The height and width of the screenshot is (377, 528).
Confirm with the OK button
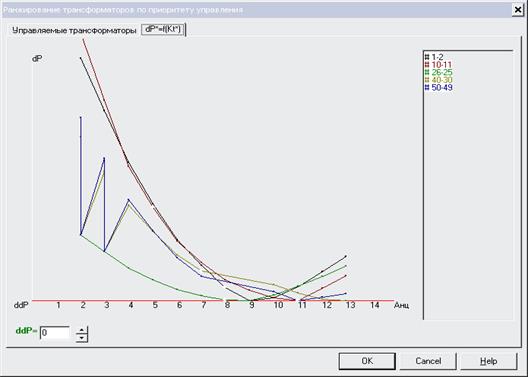pos(367,361)
